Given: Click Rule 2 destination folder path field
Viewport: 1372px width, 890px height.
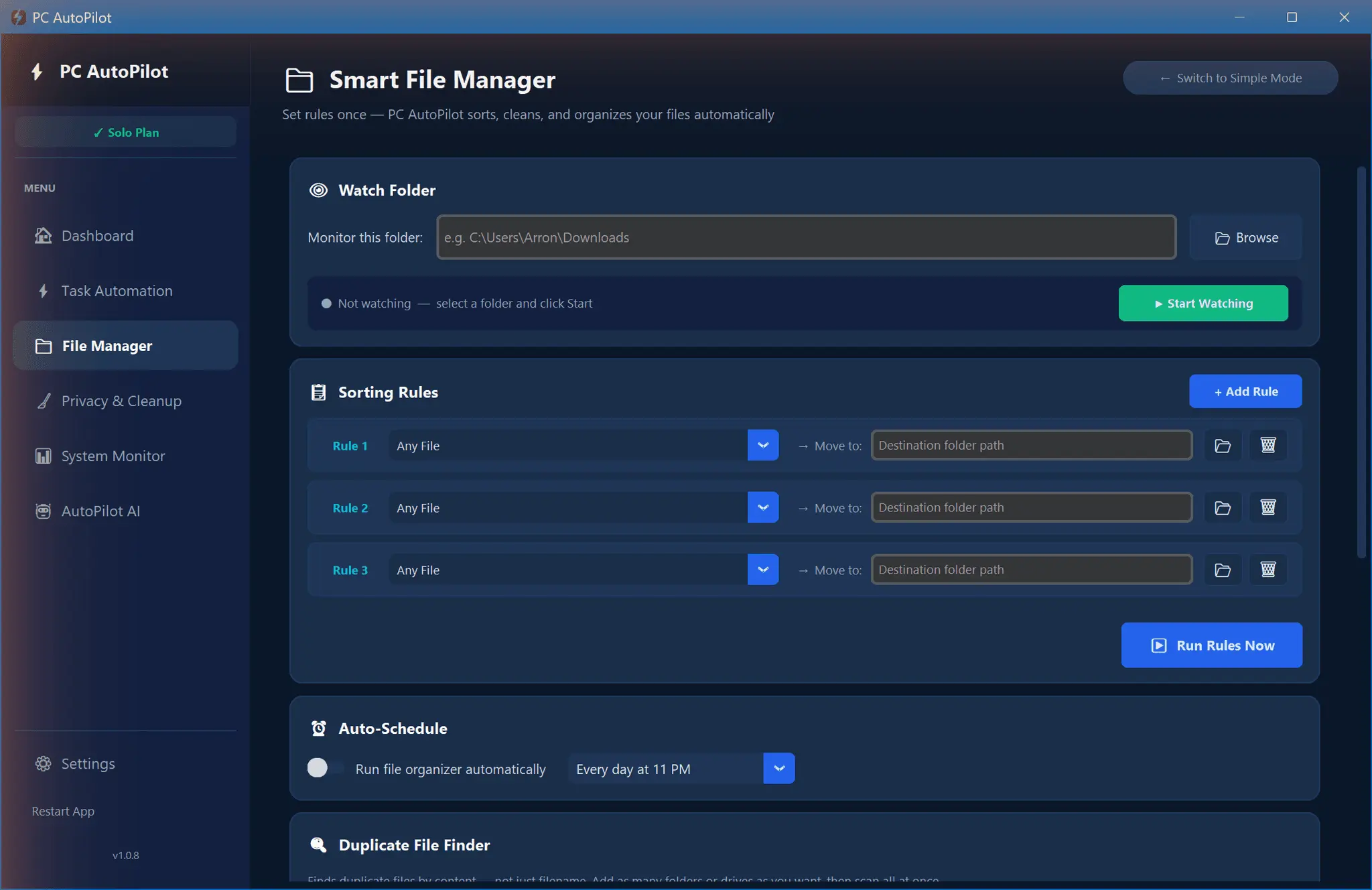Looking at the screenshot, I should tap(1032, 507).
